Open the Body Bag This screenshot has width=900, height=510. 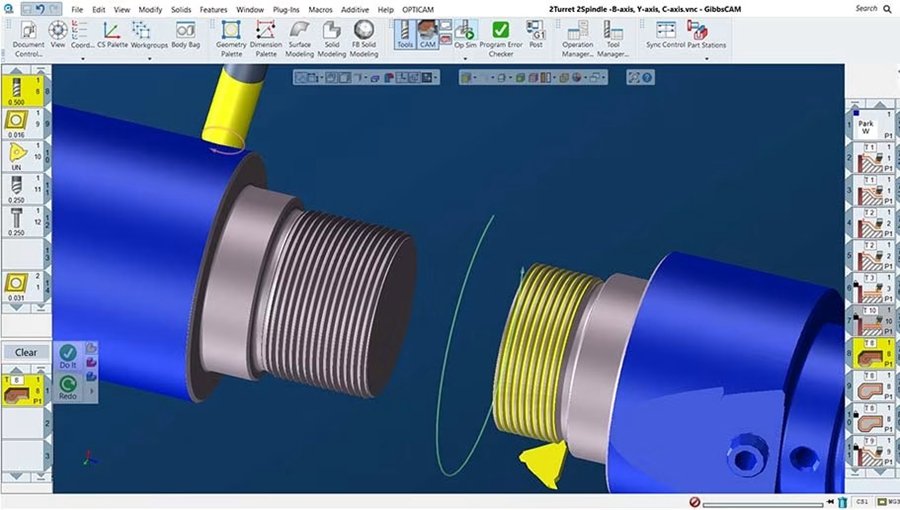(185, 34)
